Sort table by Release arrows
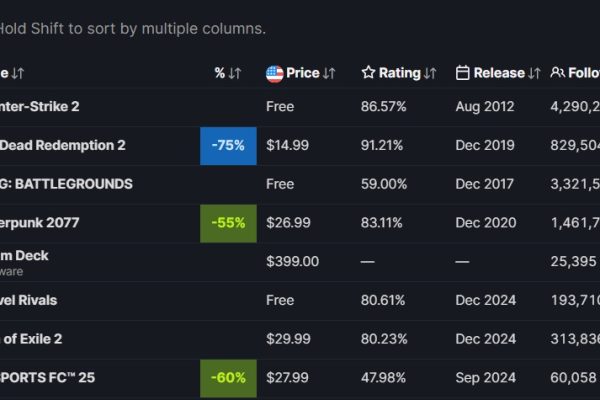The width and height of the screenshot is (600, 400). click(x=534, y=73)
